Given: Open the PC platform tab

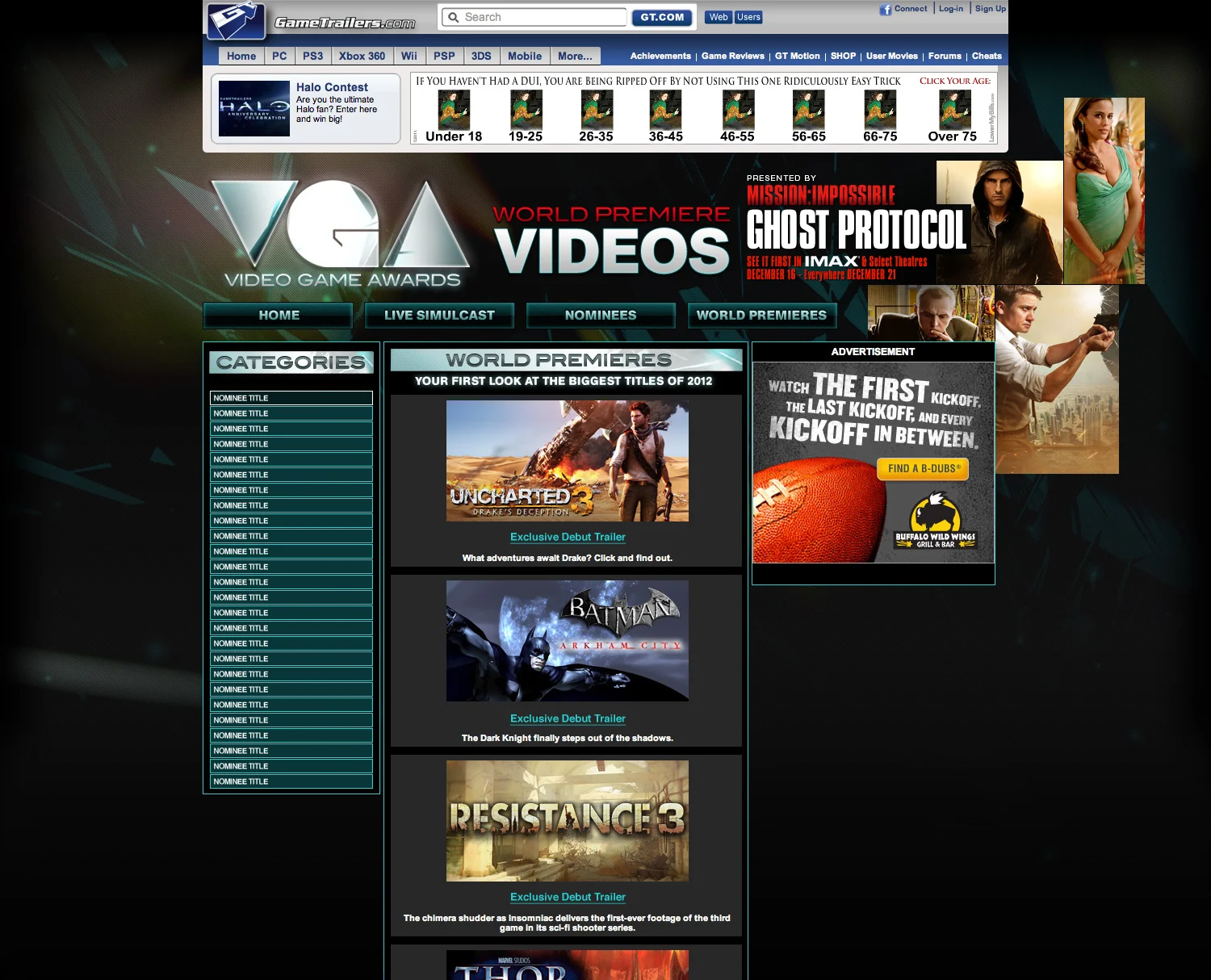Looking at the screenshot, I should 279,56.
